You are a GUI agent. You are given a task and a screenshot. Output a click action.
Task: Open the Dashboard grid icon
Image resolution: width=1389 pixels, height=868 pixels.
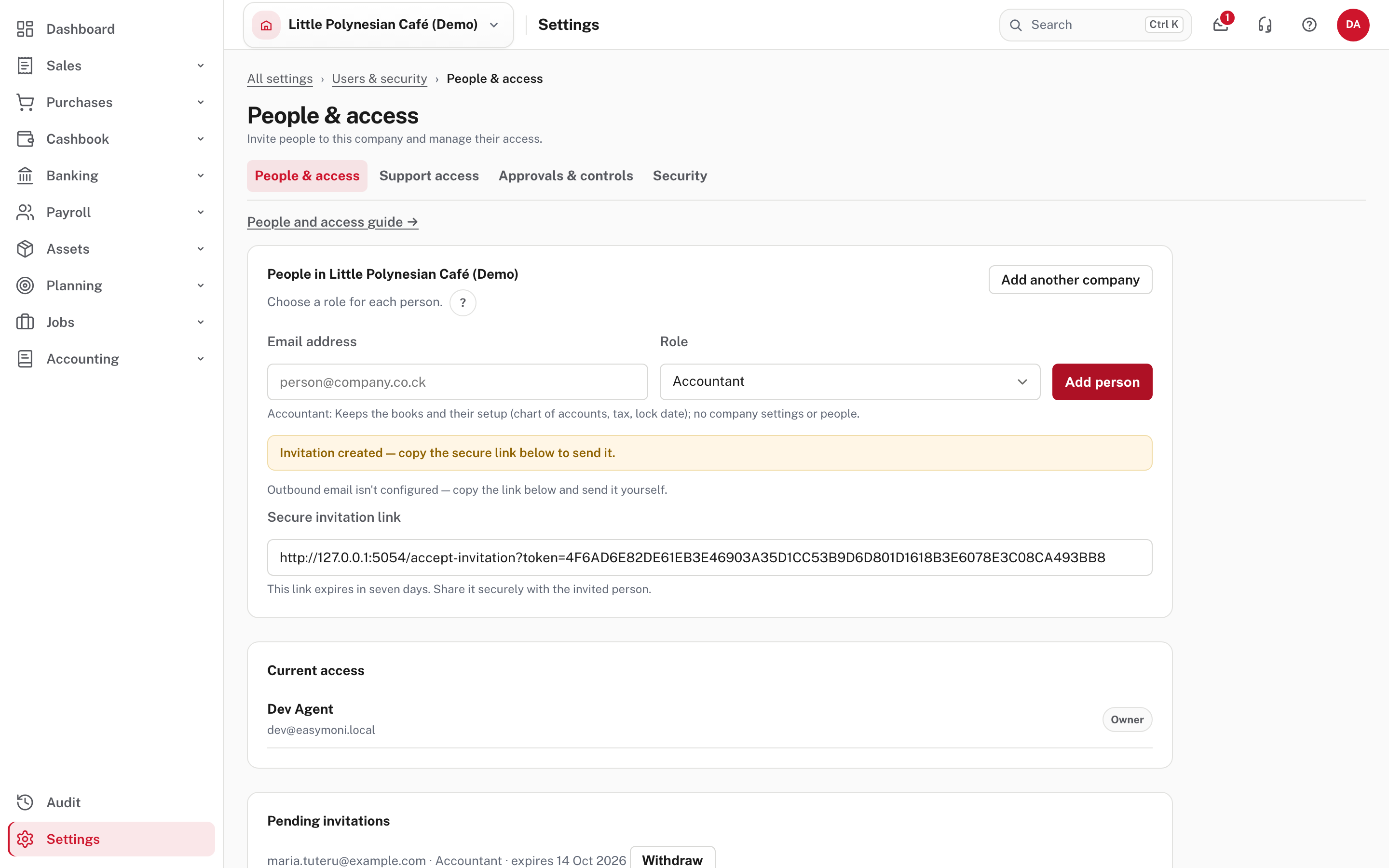[25, 29]
